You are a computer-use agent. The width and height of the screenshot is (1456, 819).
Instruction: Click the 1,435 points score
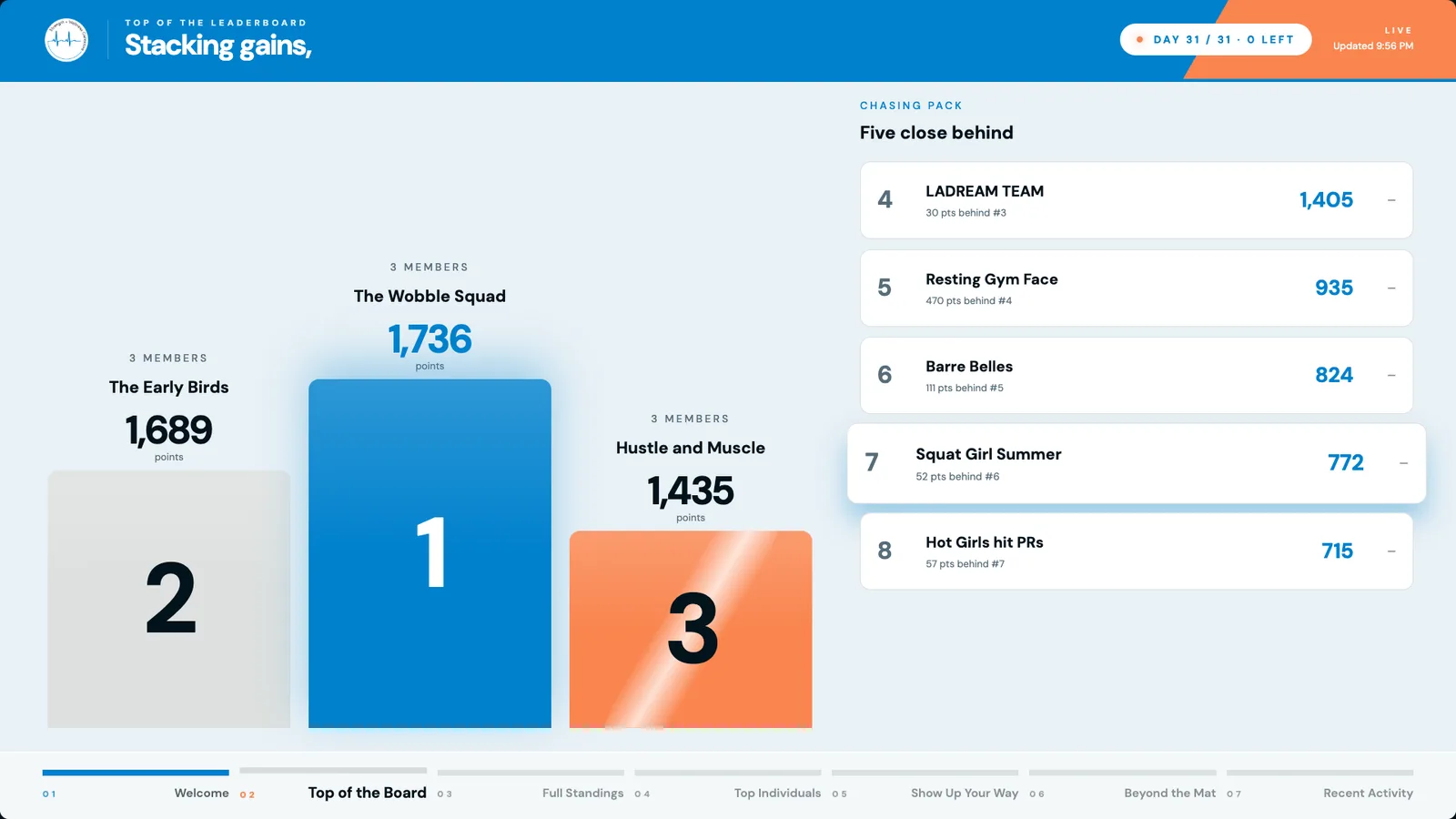coord(691,491)
